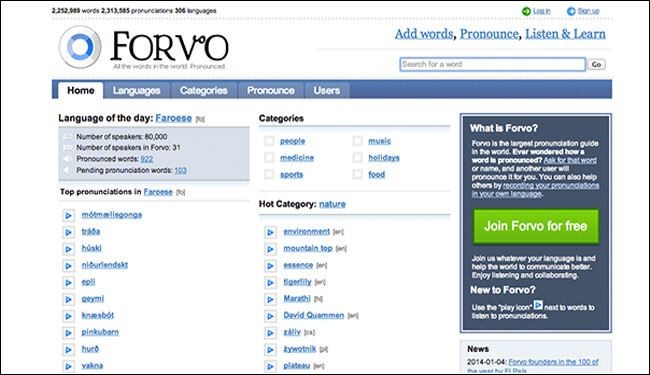Open the 103 pending words link
Image resolution: width=650 pixels, height=375 pixels.
point(180,170)
